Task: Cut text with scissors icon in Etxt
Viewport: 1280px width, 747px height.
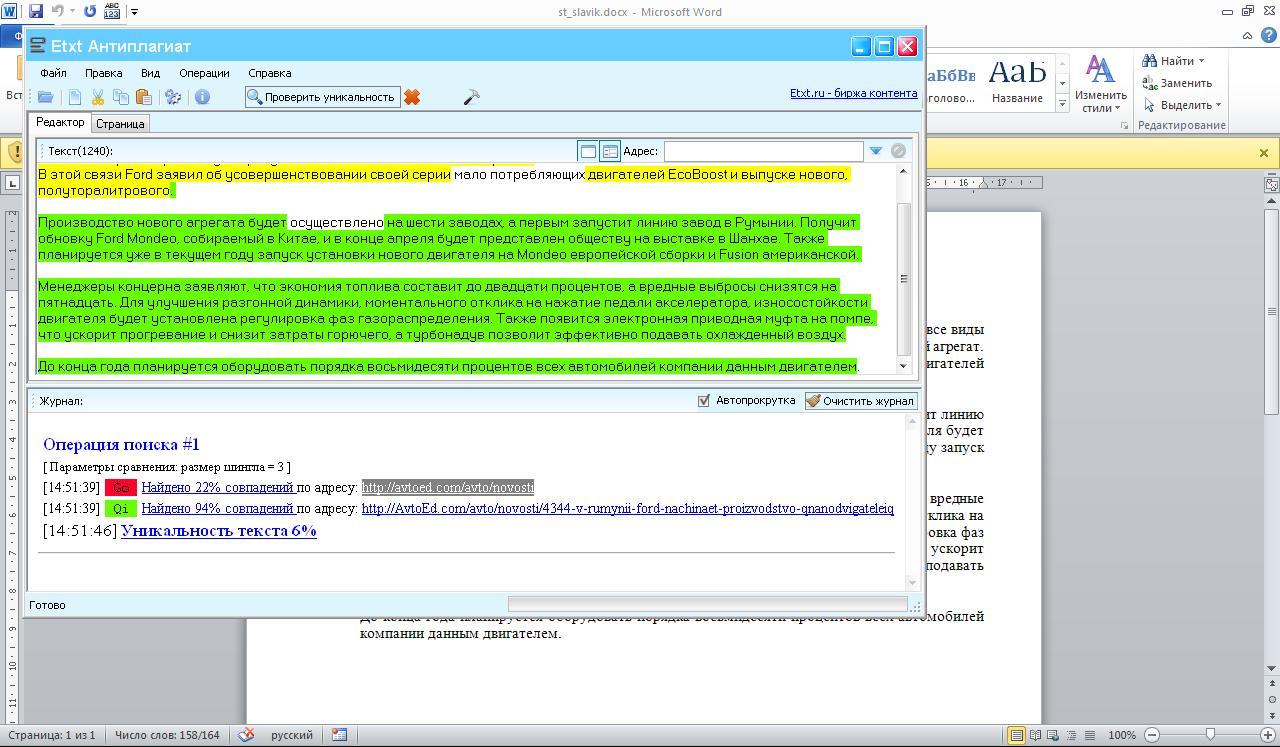Action: click(98, 97)
